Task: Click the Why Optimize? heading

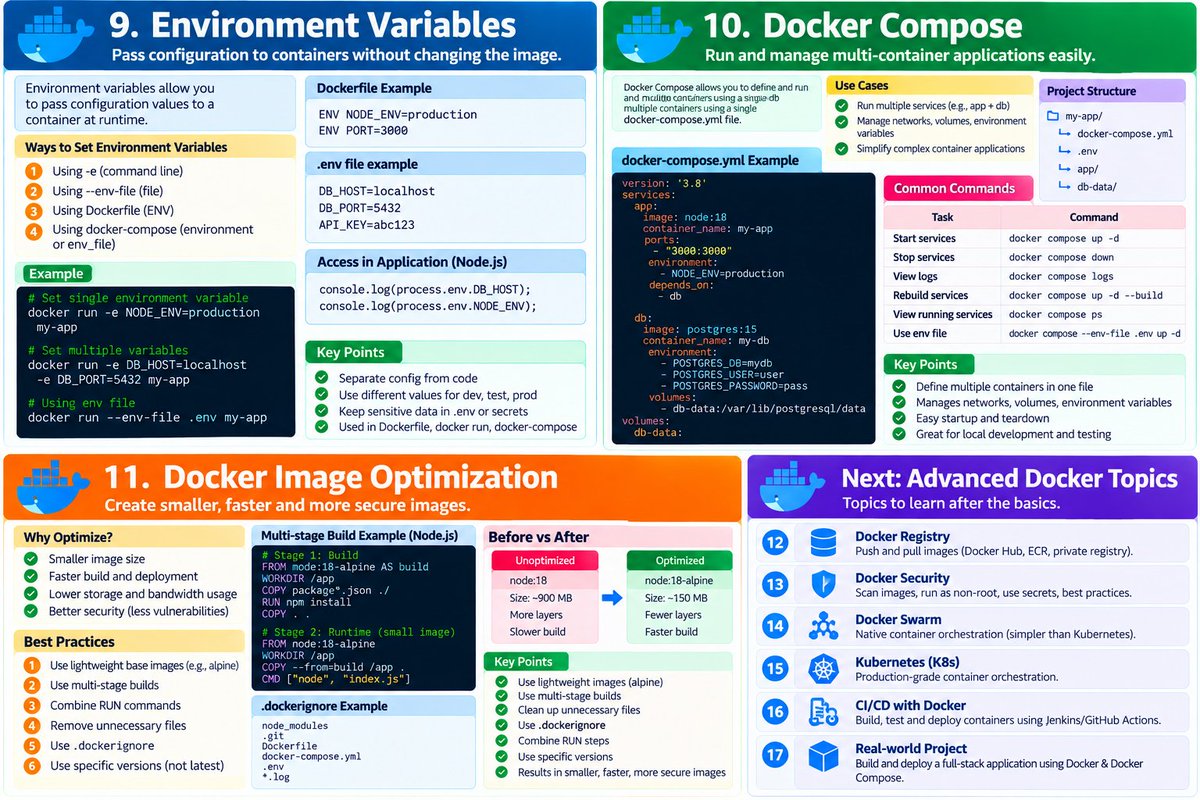Action: 67,537
